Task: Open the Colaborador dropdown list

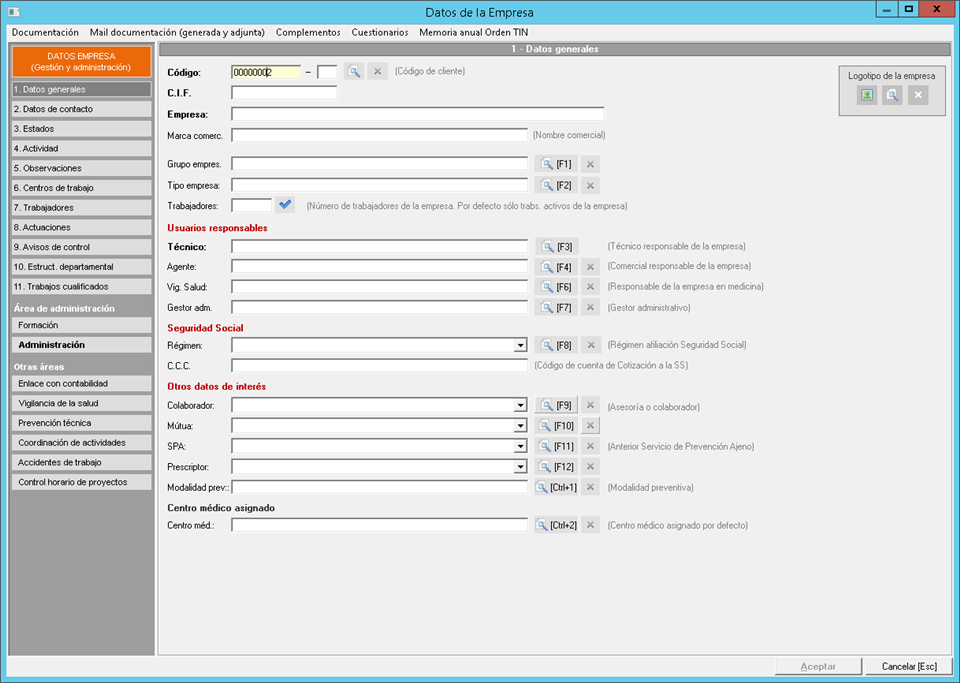Action: click(x=520, y=406)
